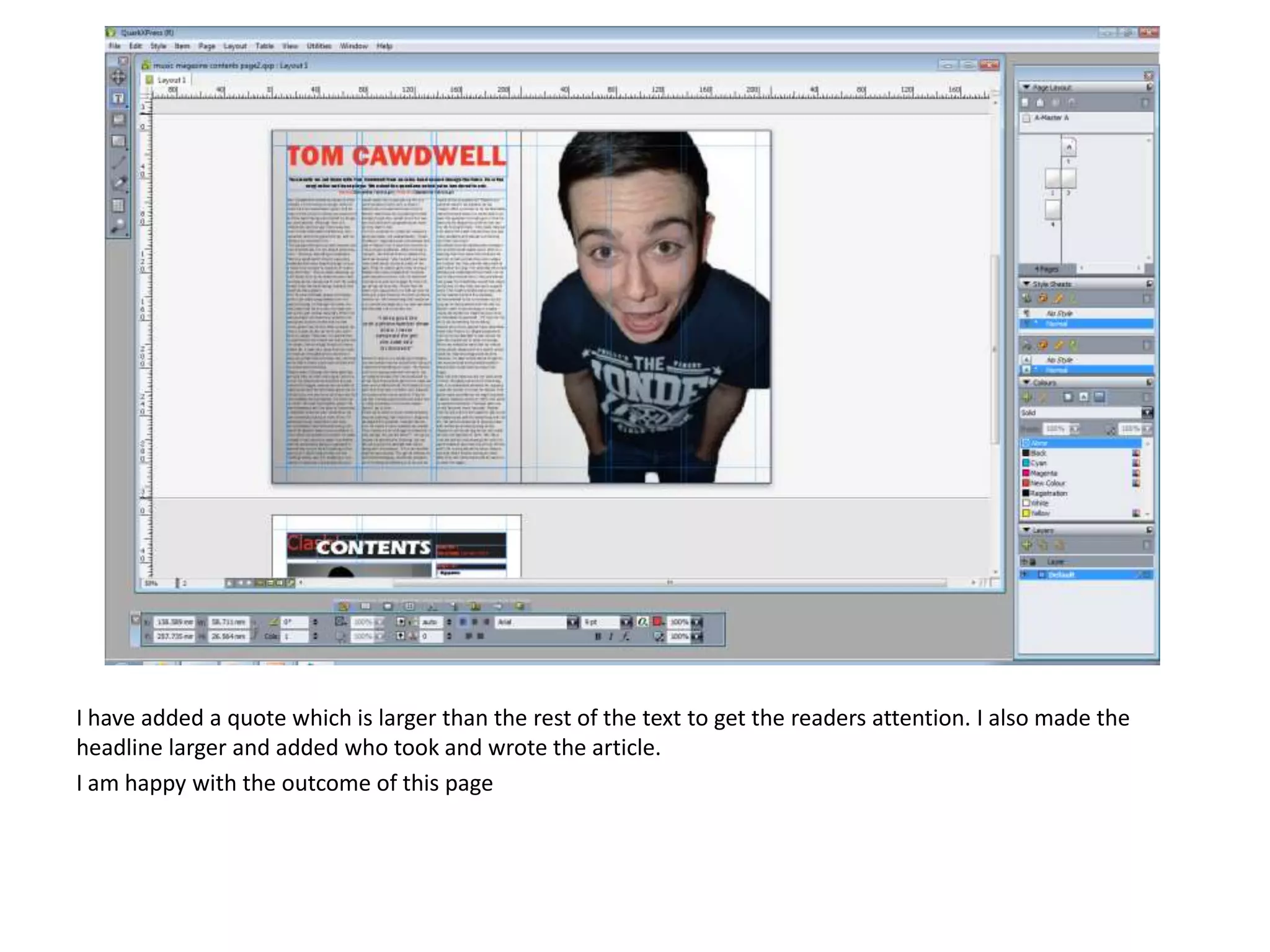Select A-Master A master page
Screen dimensions: 1270x952
(x=1050, y=118)
